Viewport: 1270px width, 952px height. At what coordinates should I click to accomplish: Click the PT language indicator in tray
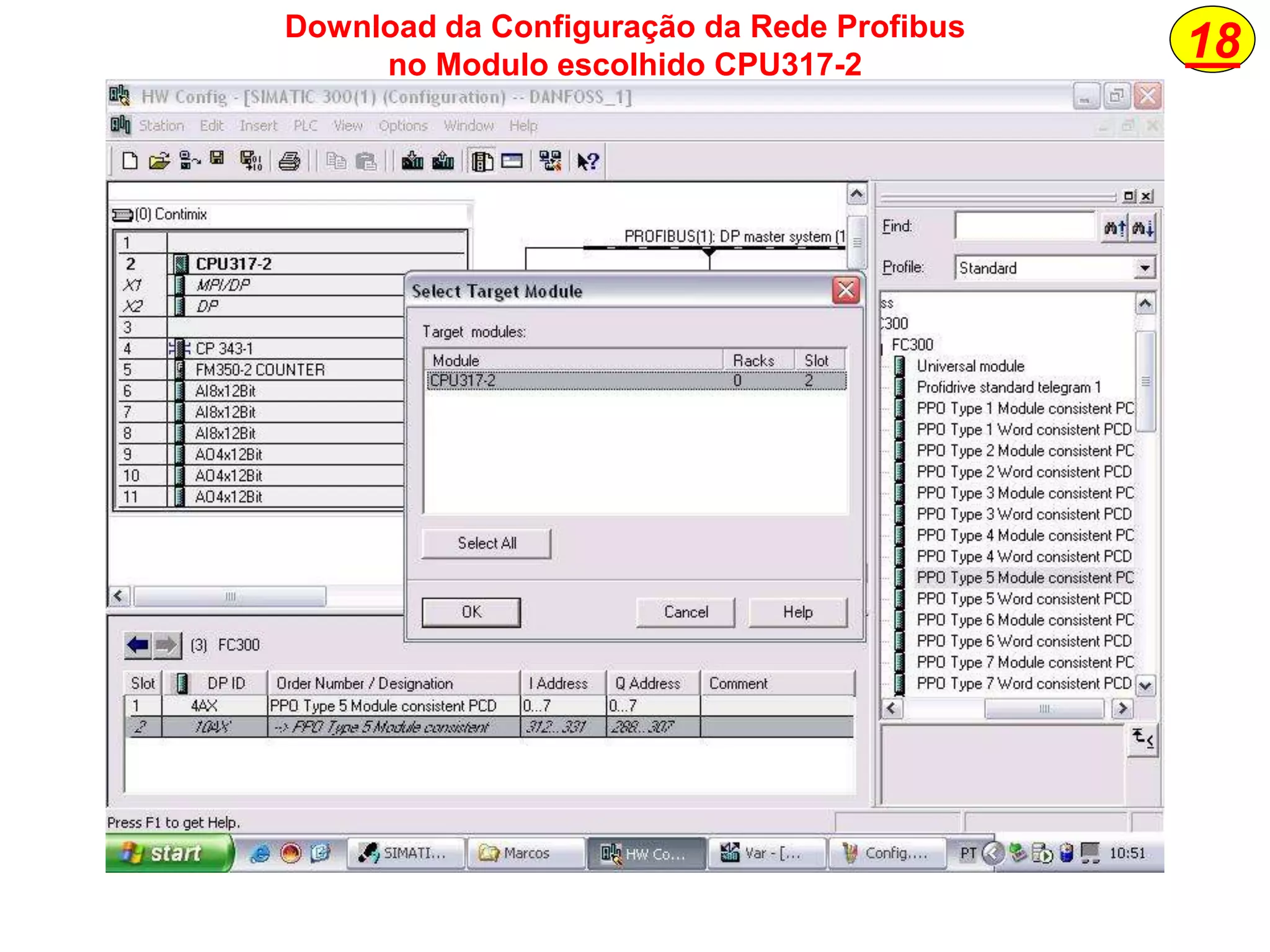coord(968,853)
